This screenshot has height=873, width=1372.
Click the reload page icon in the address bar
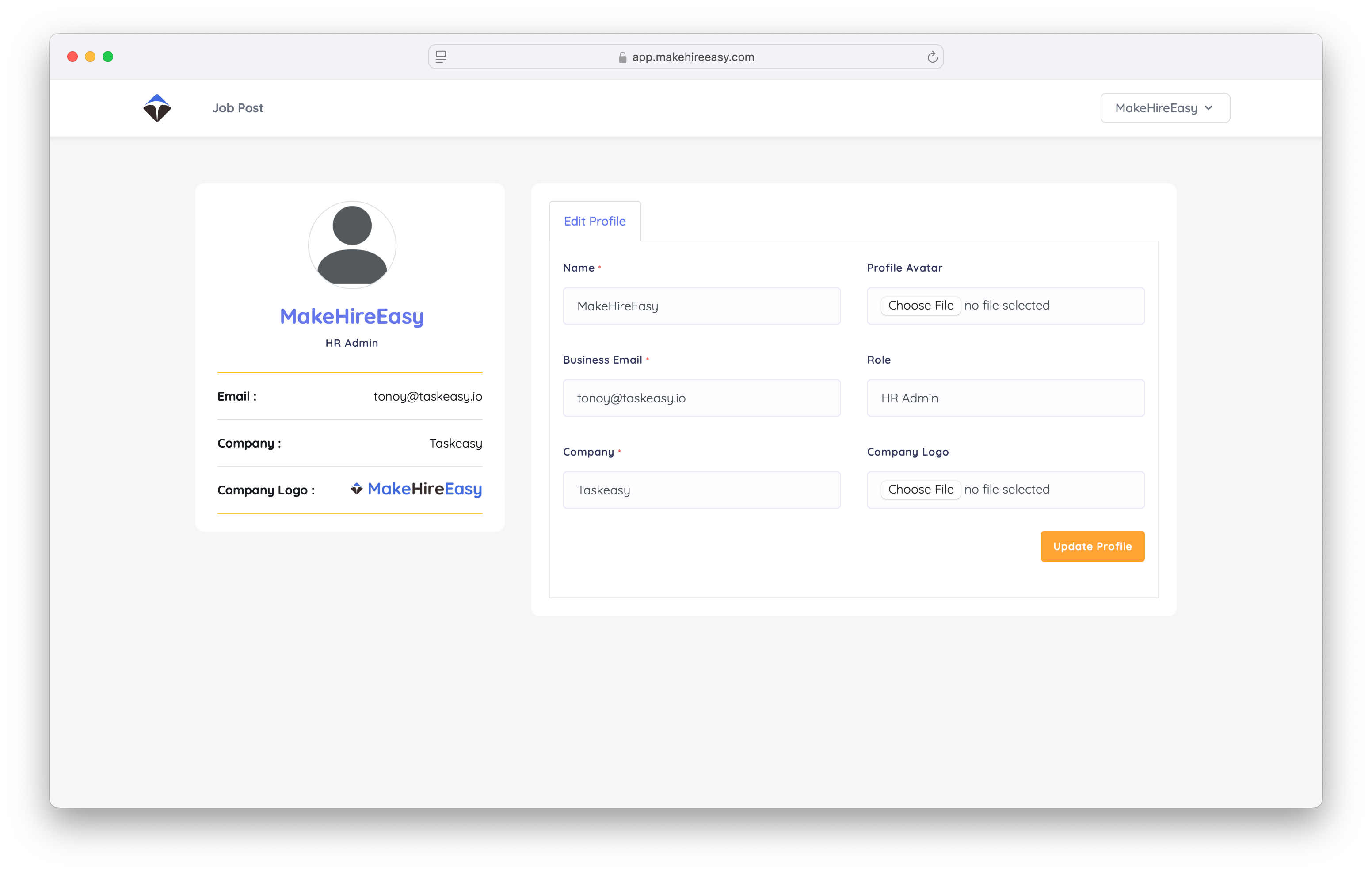pos(932,57)
